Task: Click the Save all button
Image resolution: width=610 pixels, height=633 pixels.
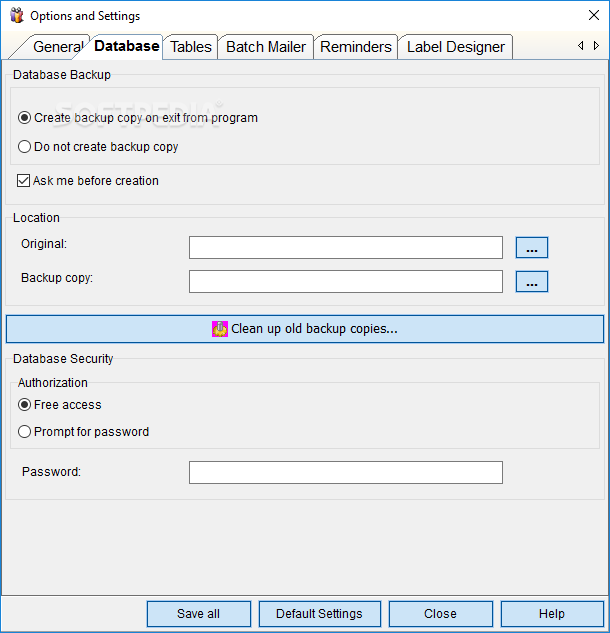Action: (x=199, y=614)
